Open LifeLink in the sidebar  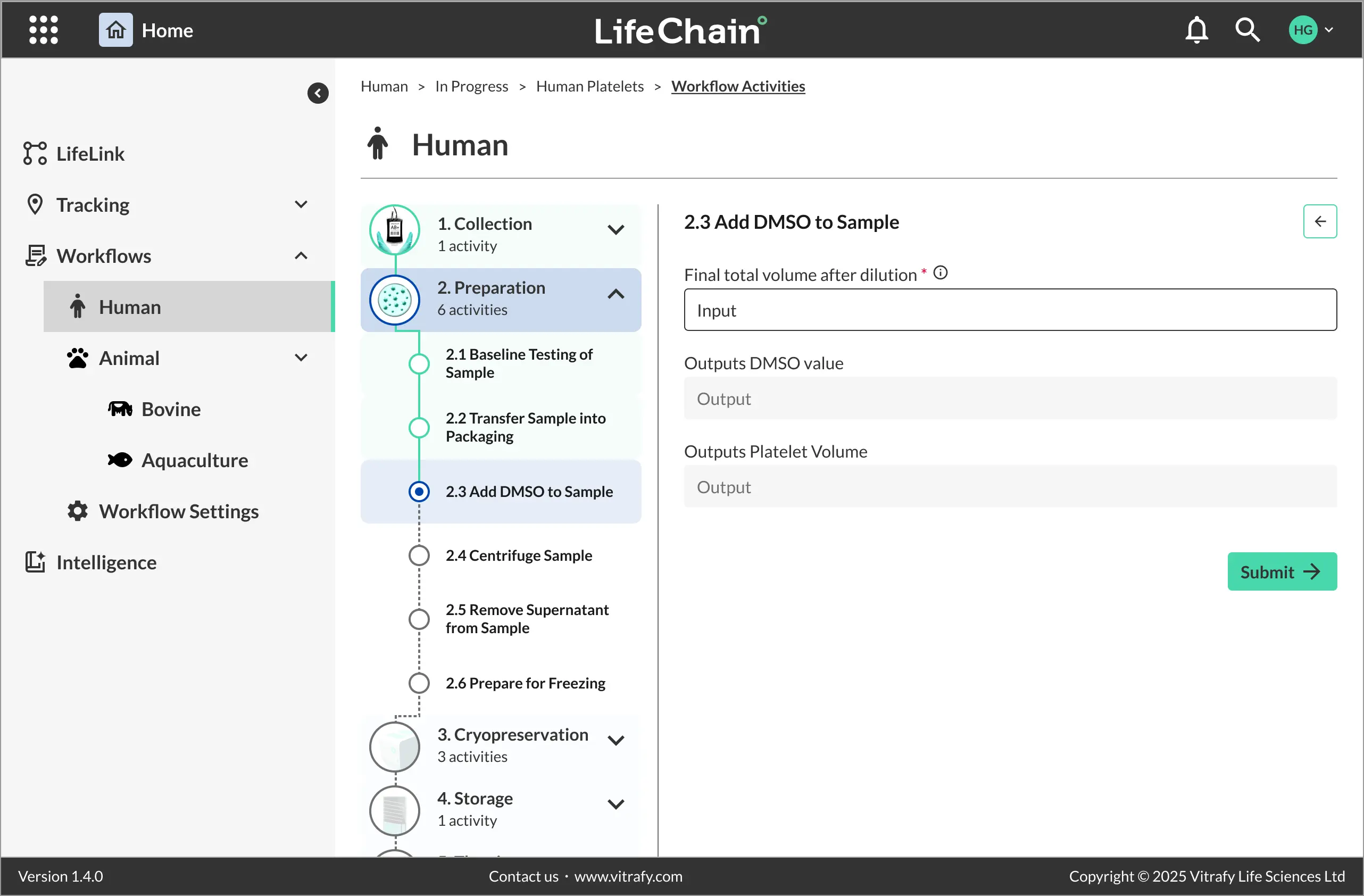[90, 154]
